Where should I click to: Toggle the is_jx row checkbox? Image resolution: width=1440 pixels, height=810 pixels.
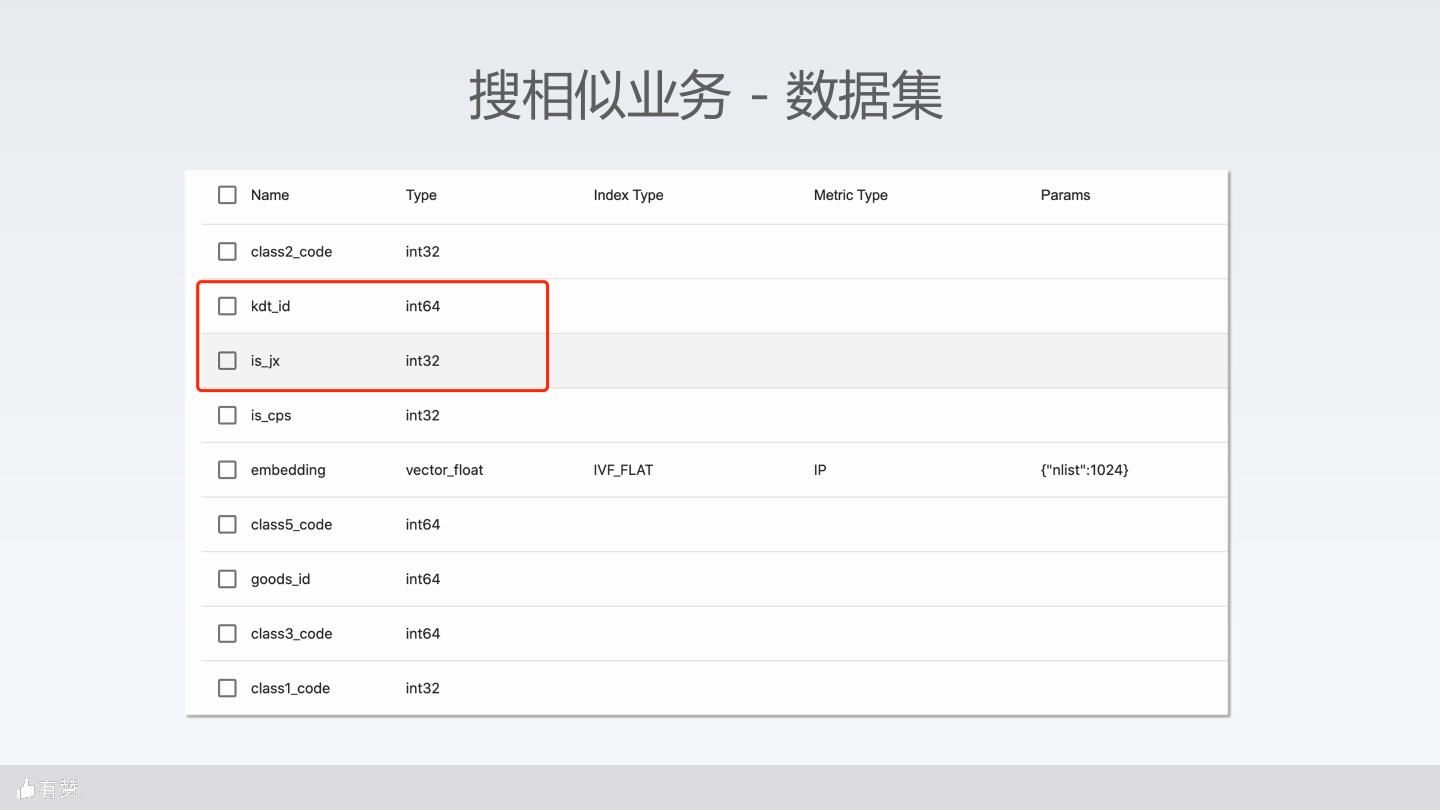click(227, 360)
